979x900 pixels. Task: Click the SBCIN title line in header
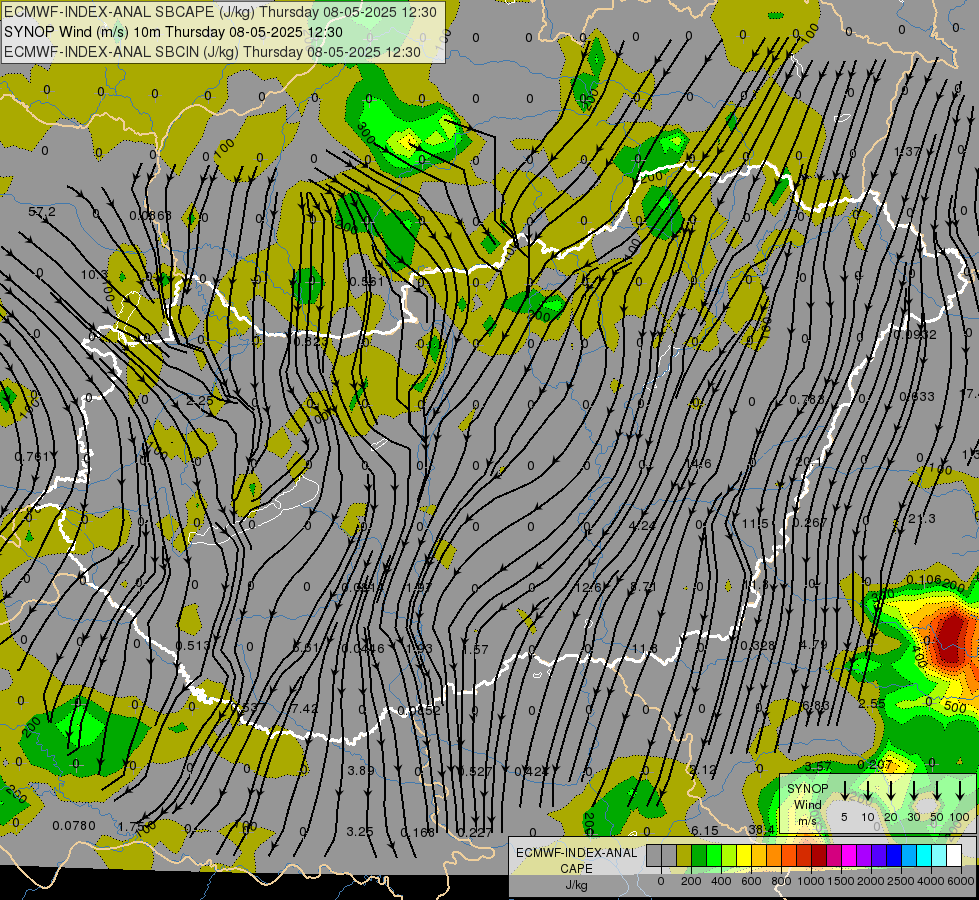click(212, 52)
